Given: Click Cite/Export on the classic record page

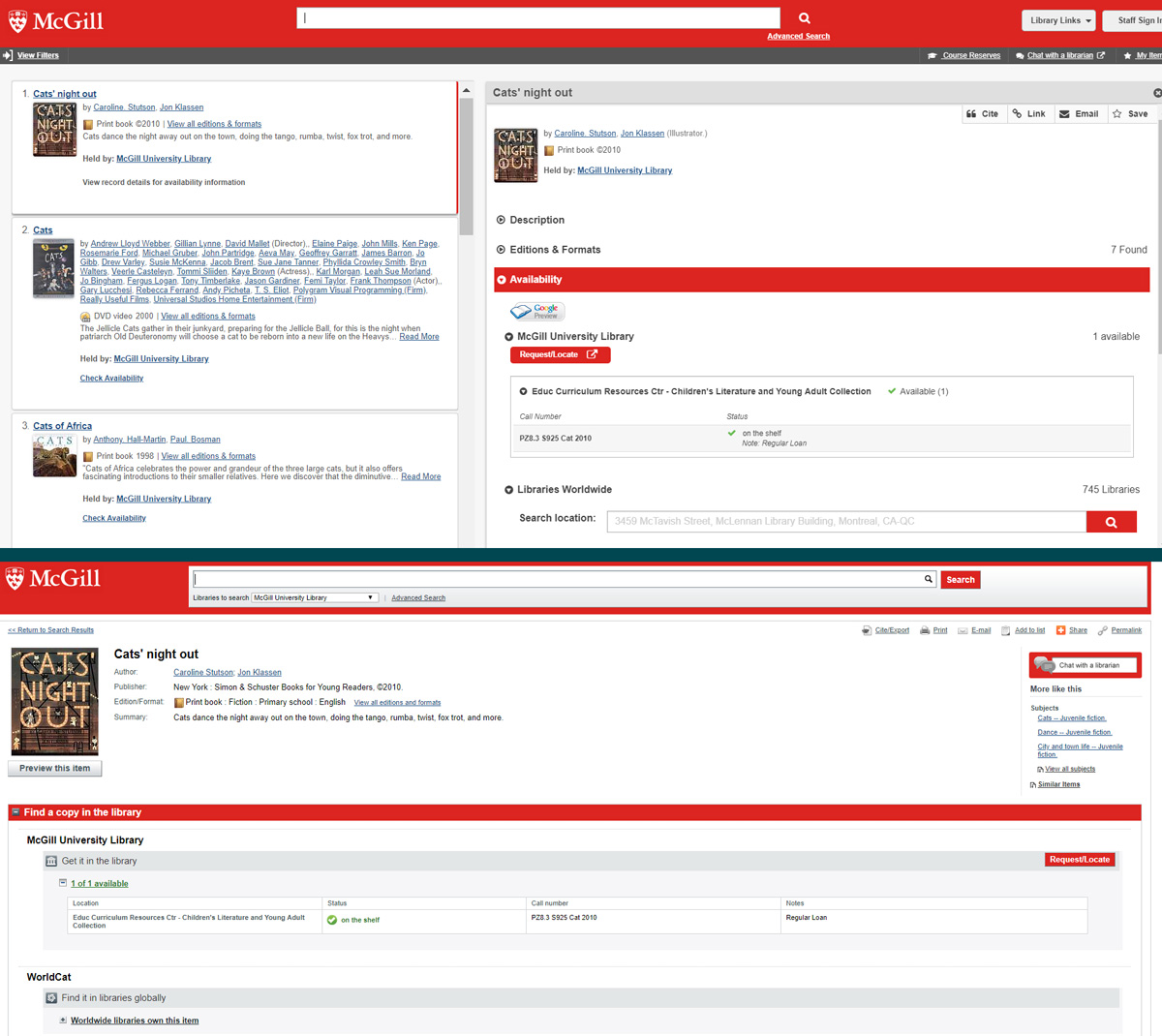Looking at the screenshot, I should 885,630.
